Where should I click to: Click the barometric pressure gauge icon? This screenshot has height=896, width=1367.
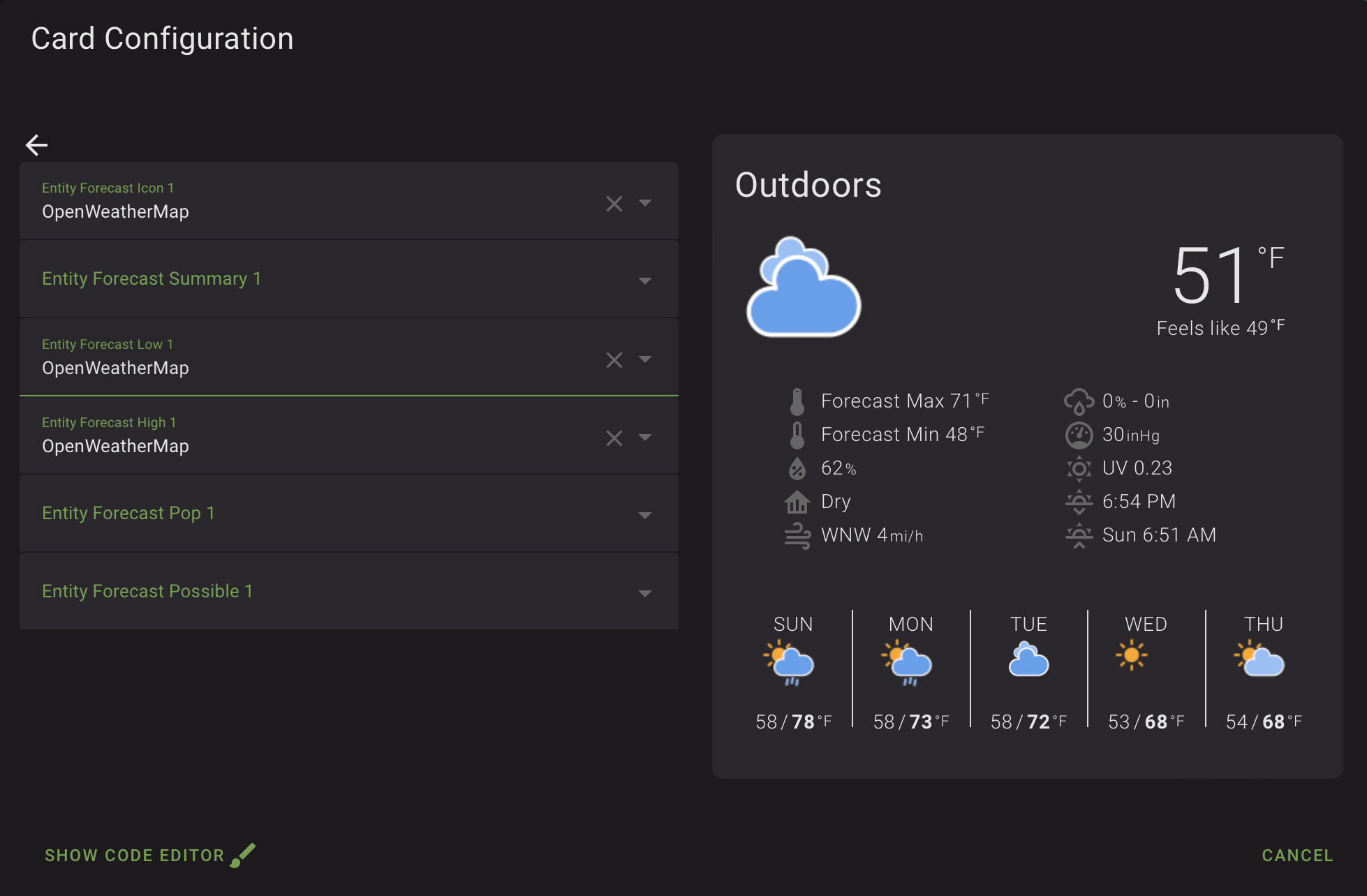point(1078,434)
